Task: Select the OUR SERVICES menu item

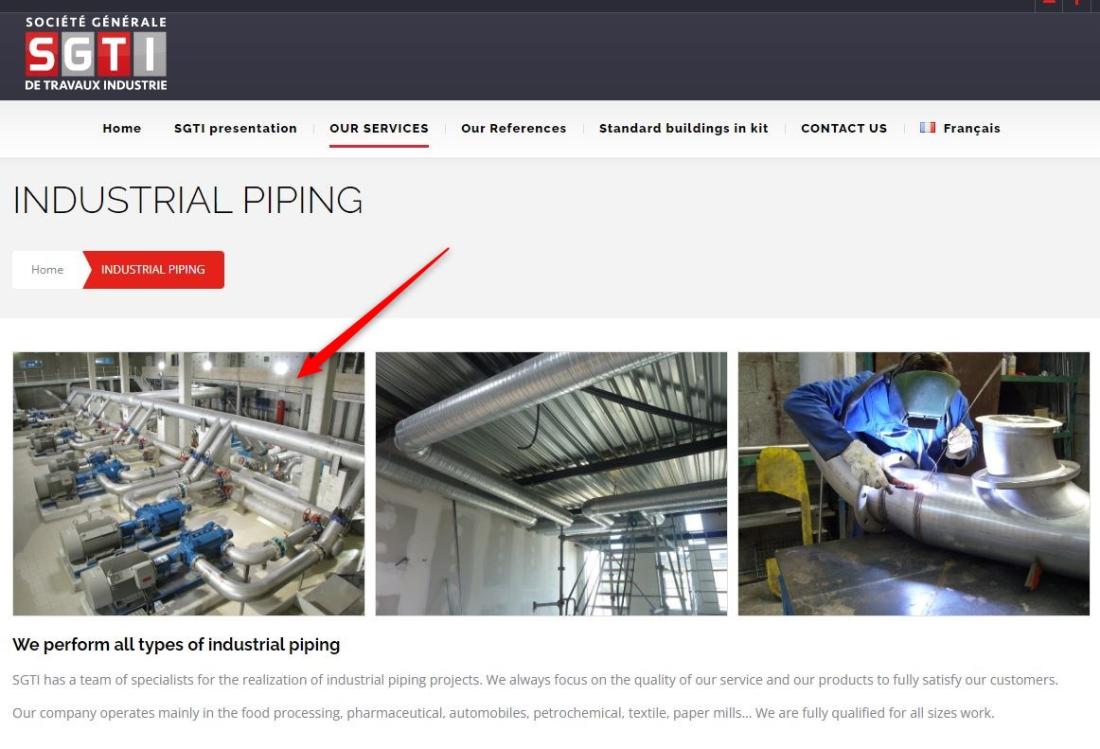Action: [x=379, y=128]
